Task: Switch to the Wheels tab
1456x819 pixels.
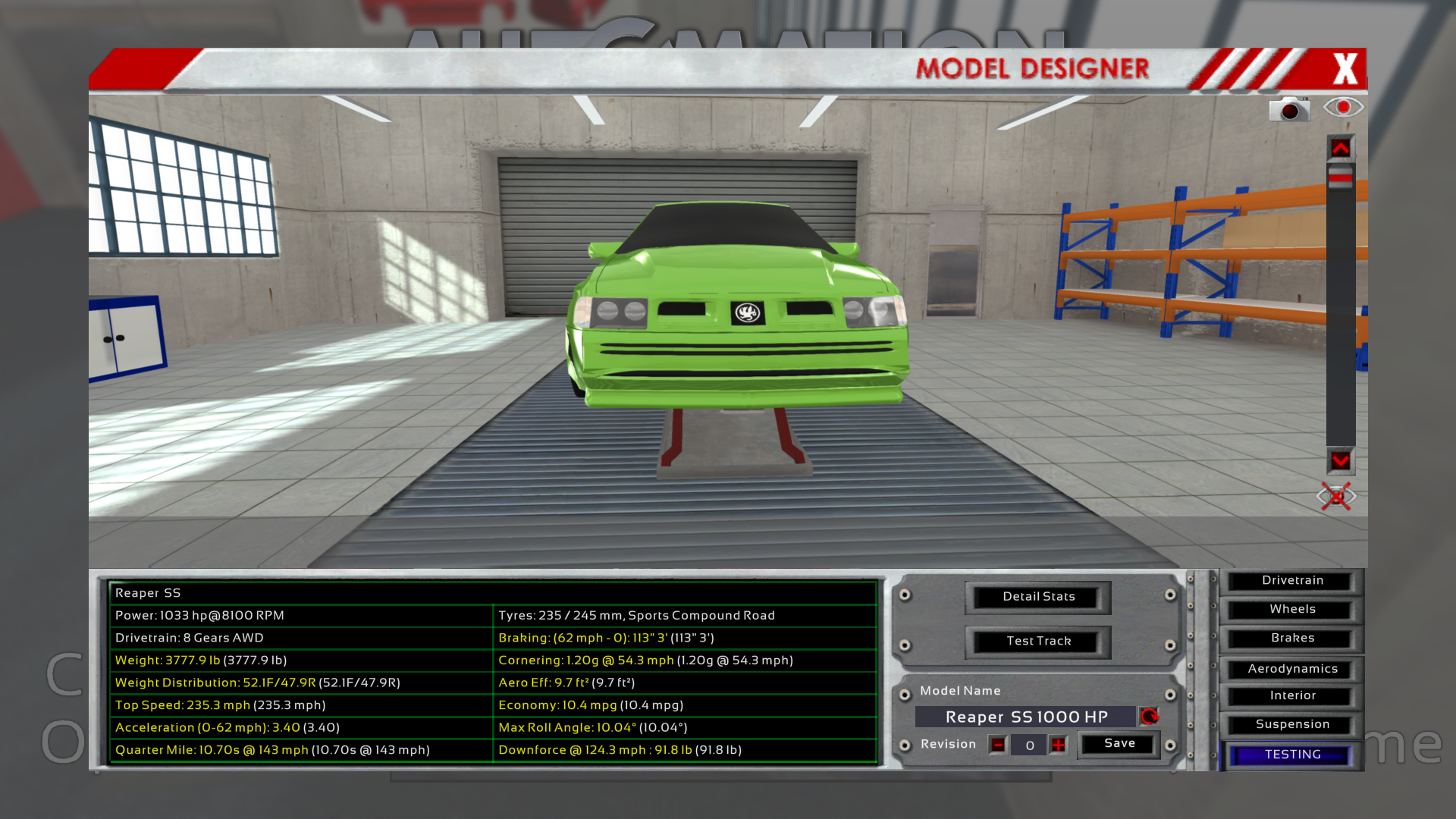Action: pos(1291,610)
